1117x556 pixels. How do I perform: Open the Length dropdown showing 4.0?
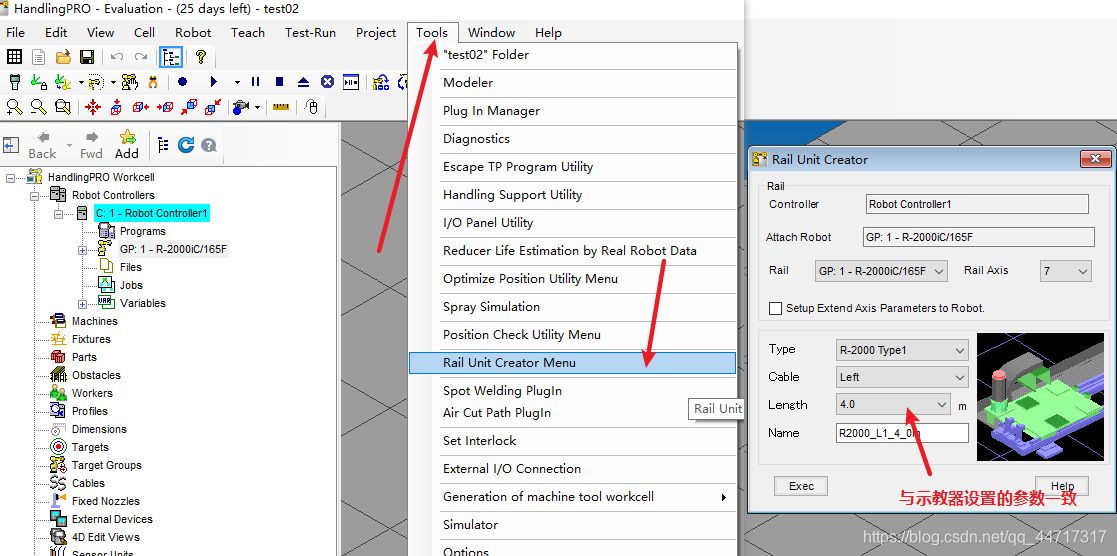click(x=893, y=404)
